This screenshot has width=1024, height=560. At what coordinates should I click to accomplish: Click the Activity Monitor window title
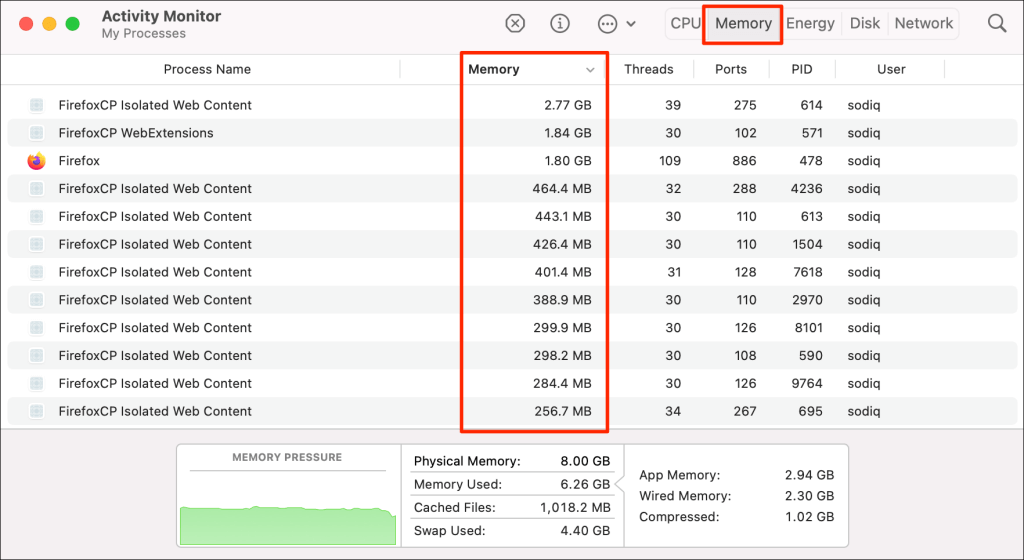[x=161, y=16]
